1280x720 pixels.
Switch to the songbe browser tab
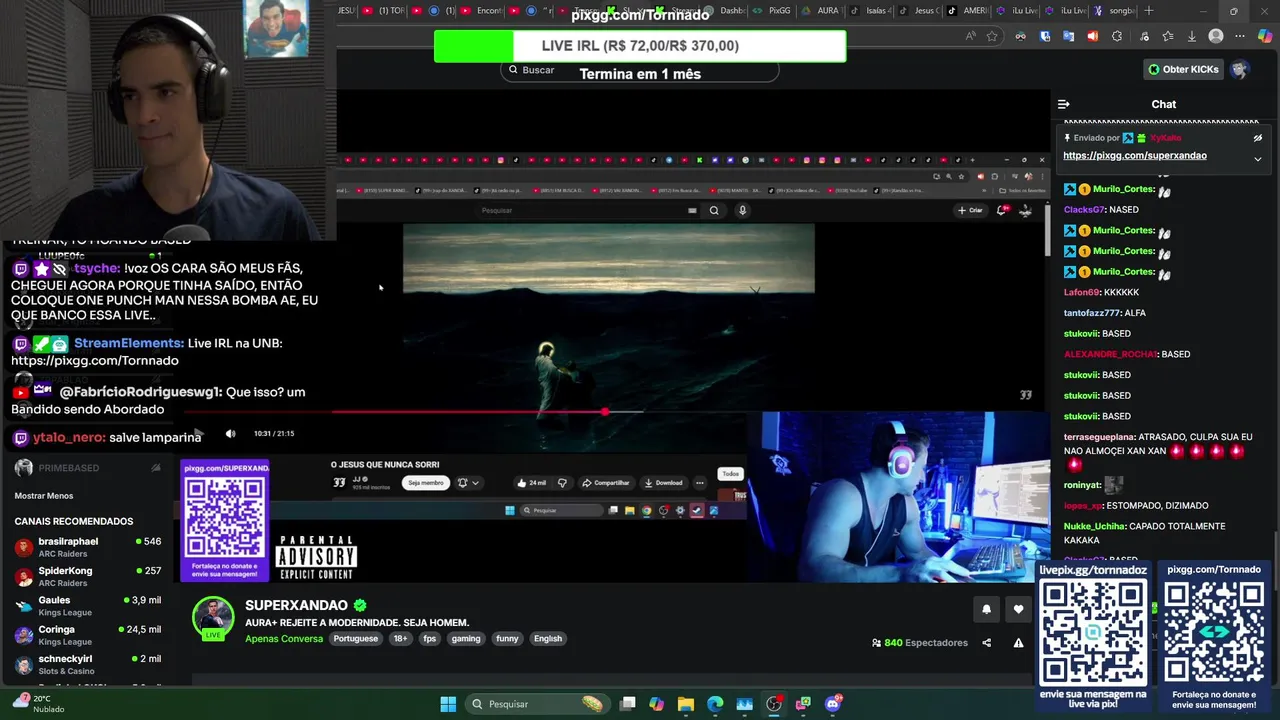tap(1113, 11)
